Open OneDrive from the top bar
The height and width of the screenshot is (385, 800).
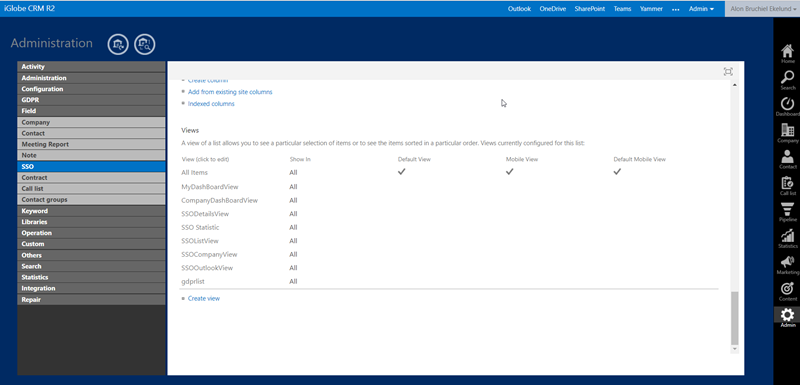coord(553,9)
